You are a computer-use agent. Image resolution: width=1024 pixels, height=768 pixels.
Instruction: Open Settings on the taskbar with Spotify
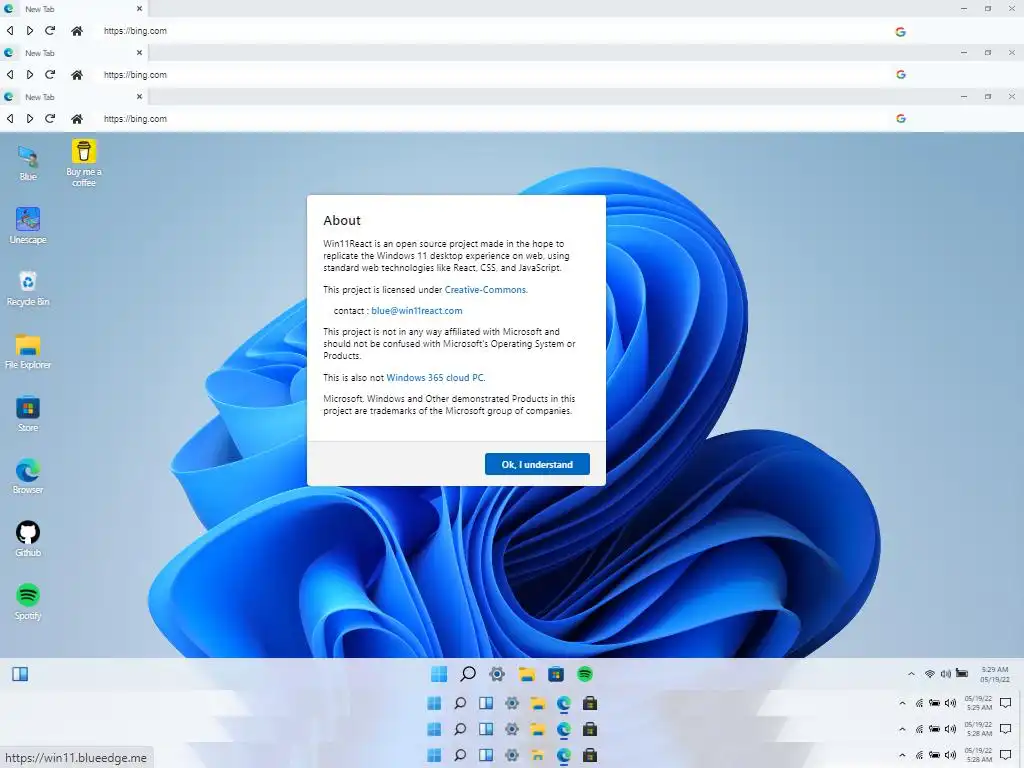(497, 674)
